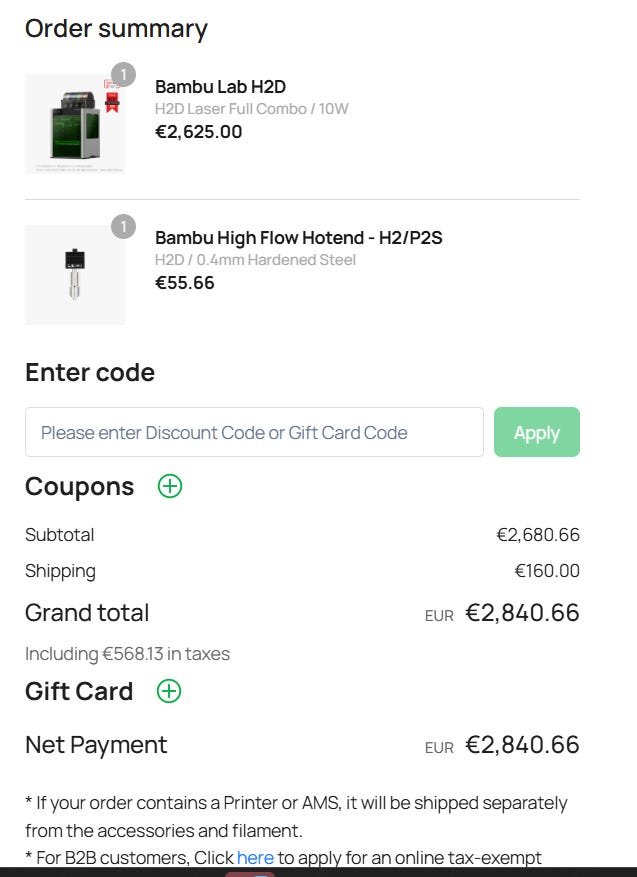Click the Coupons section heading

[x=79, y=487]
